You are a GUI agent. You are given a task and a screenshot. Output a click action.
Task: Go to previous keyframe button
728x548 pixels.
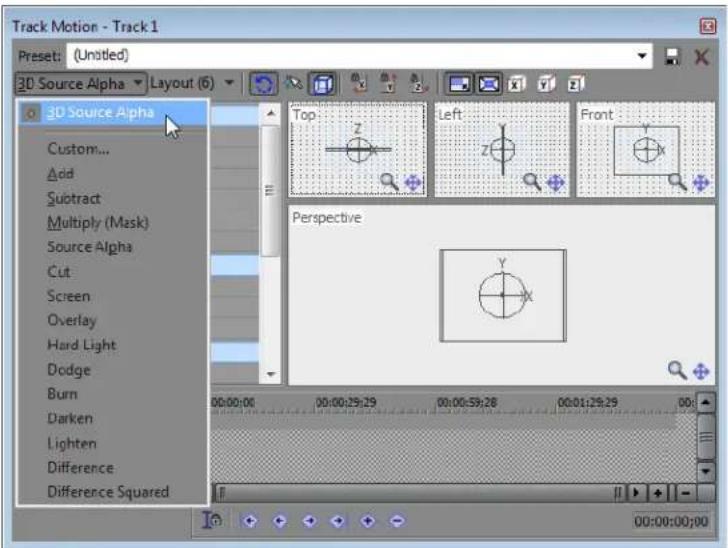click(x=279, y=521)
